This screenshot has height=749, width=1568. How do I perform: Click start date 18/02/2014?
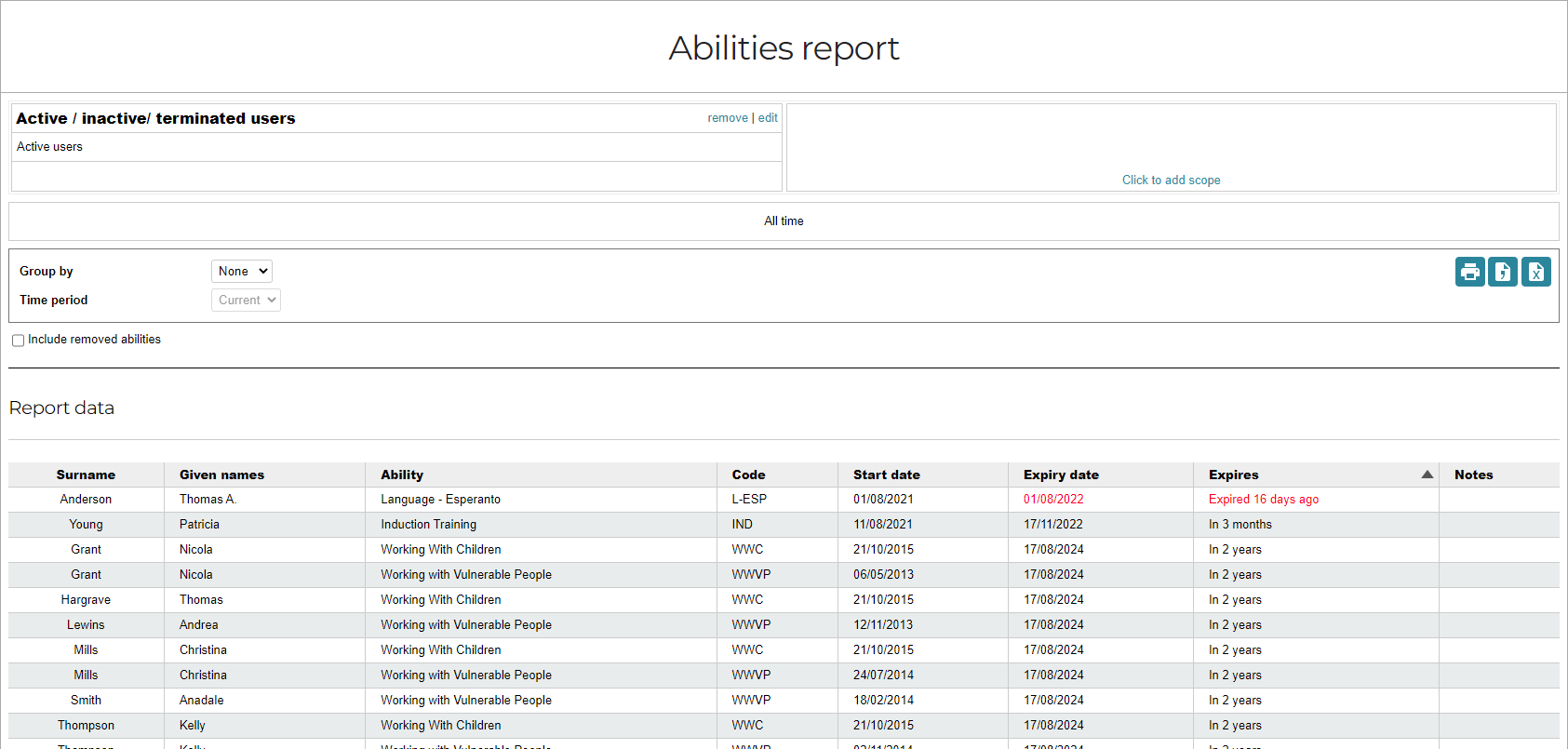[x=883, y=701]
